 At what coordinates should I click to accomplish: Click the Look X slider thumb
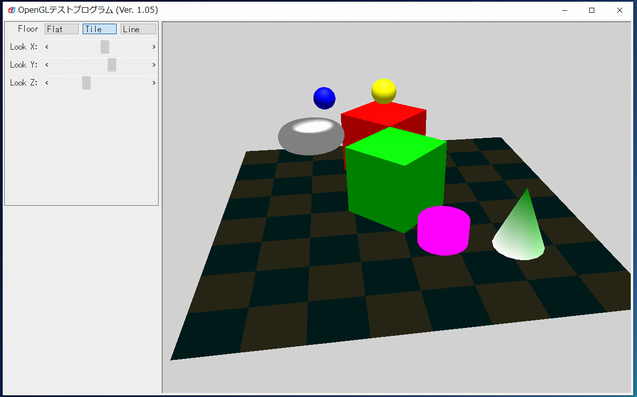click(x=105, y=47)
